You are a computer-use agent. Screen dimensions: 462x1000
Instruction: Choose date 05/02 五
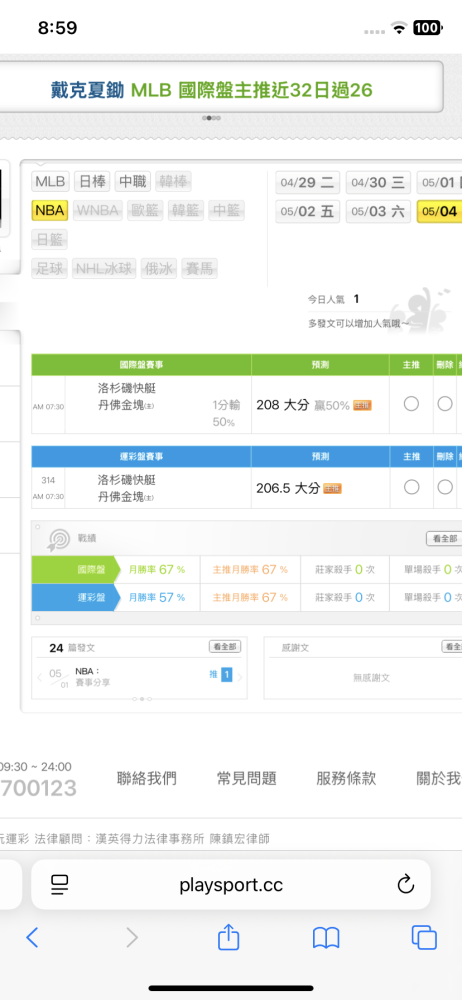308,211
